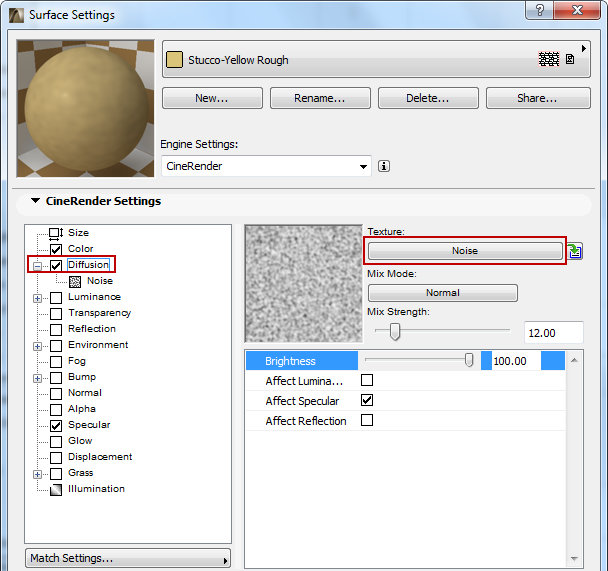Image resolution: width=608 pixels, height=571 pixels.
Task: Enable the Glow channel checkbox
Action: tap(56, 442)
